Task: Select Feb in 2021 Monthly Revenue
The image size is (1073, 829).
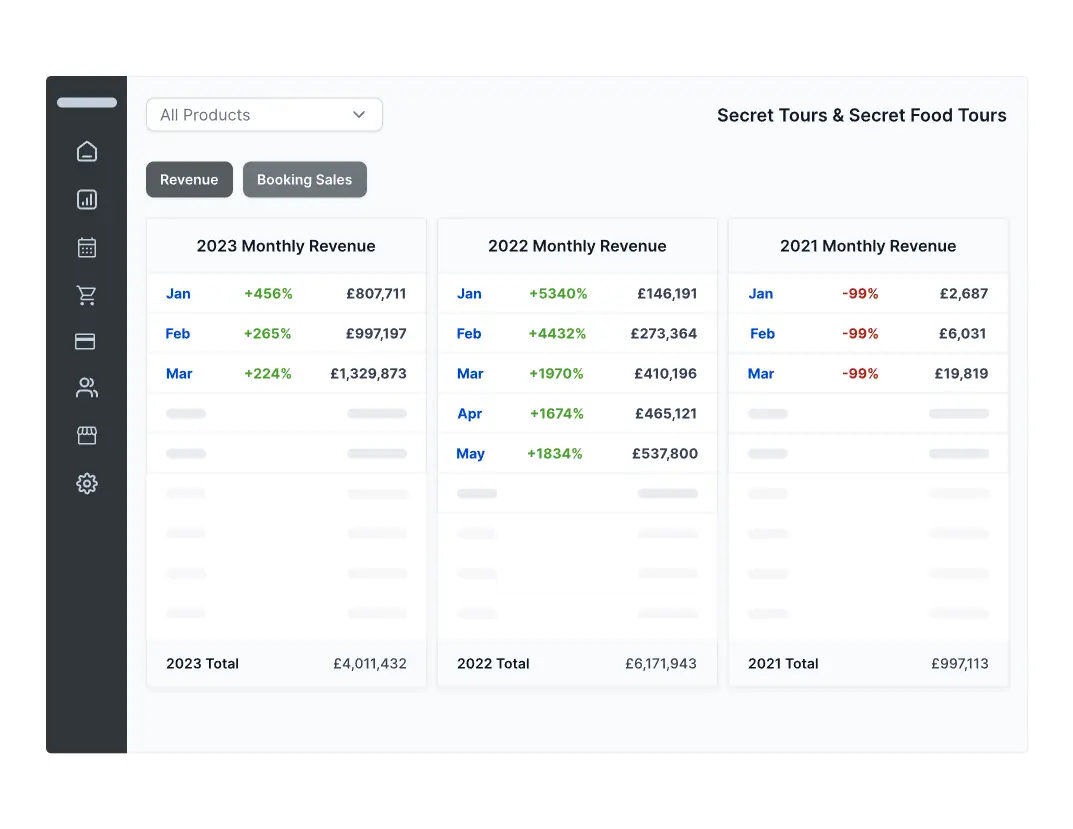Action: [762, 333]
